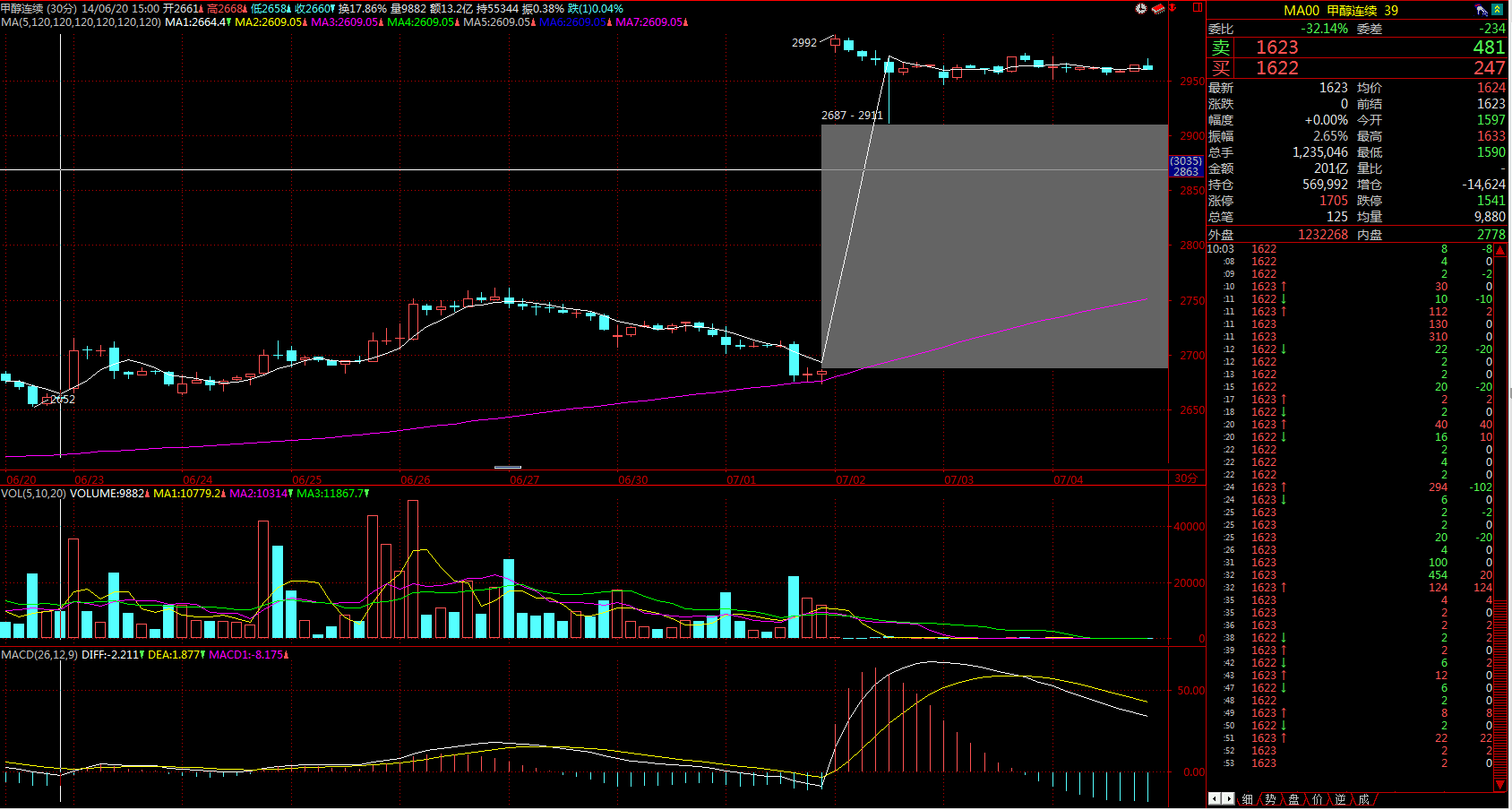Image resolution: width=1512 pixels, height=810 pixels.
Task: Select the 价 price tab
Action: (x=1317, y=799)
